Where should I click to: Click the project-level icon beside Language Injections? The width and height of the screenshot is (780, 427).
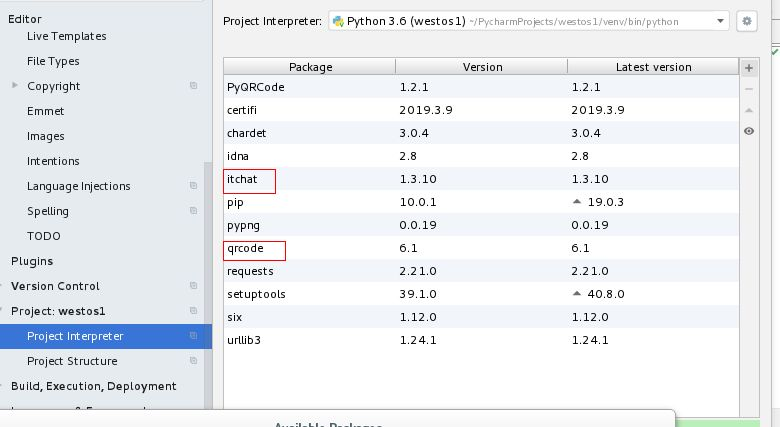pos(193,186)
